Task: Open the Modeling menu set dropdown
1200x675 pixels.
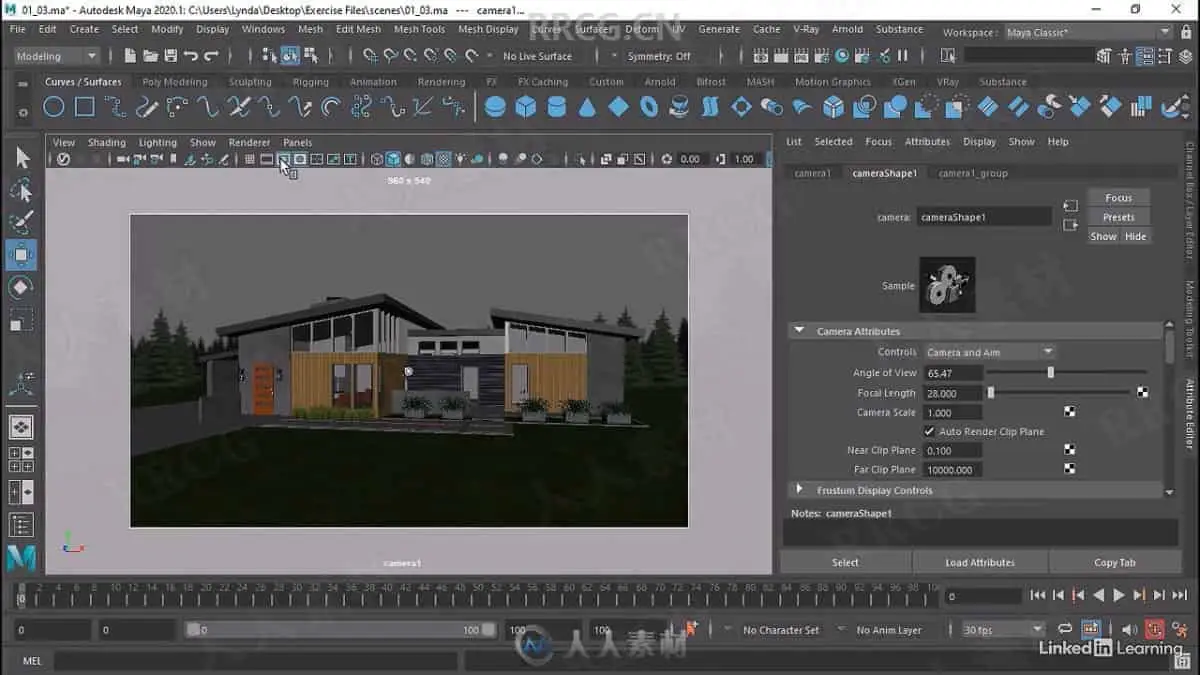Action: coord(55,56)
